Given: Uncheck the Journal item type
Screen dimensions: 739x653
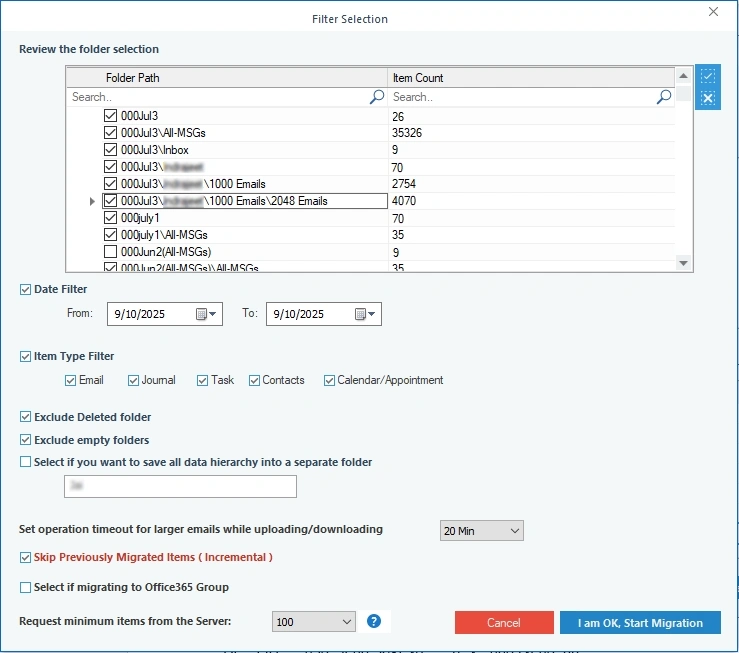Looking at the screenshot, I should [133, 380].
